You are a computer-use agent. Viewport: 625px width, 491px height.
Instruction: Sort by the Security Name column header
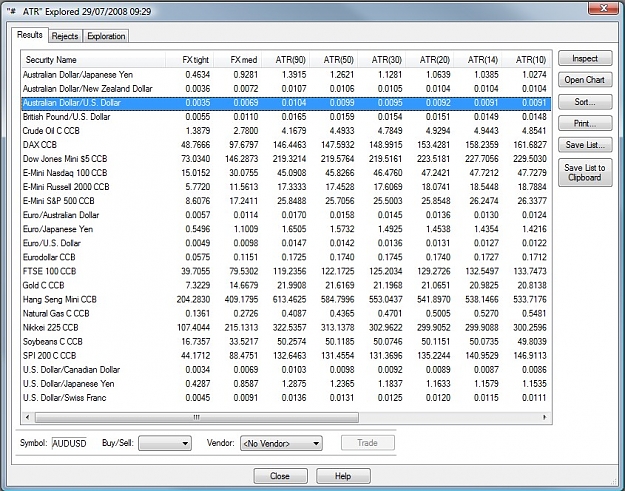pos(93,60)
